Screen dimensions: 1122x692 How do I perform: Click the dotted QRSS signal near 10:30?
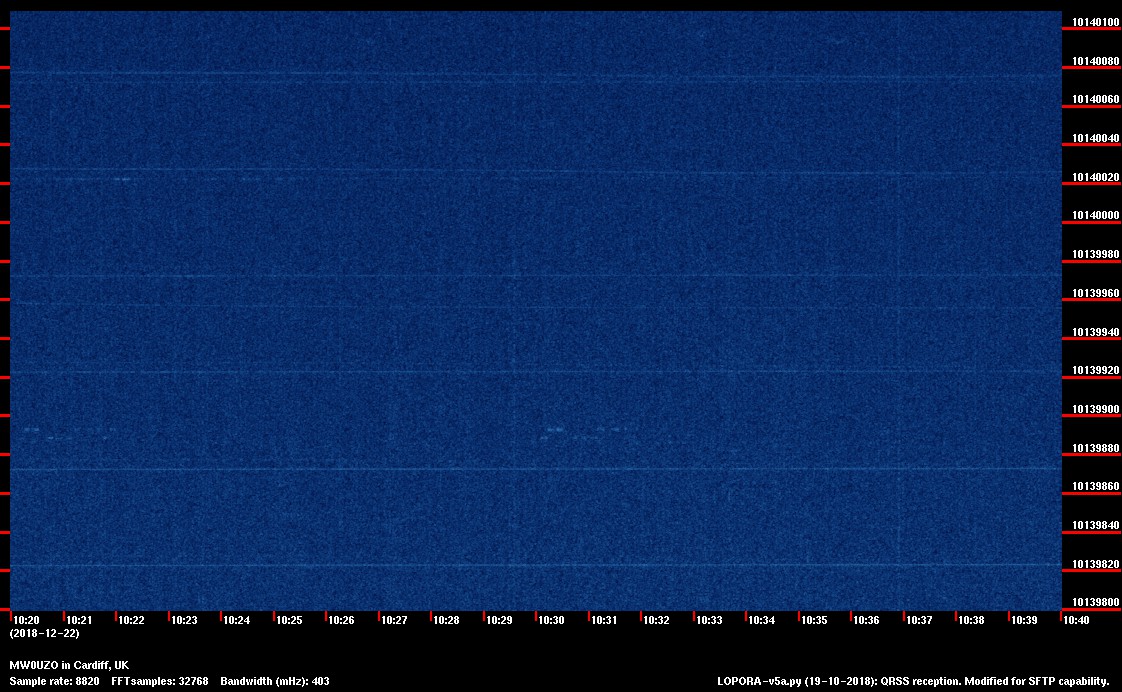pyautogui.click(x=552, y=430)
